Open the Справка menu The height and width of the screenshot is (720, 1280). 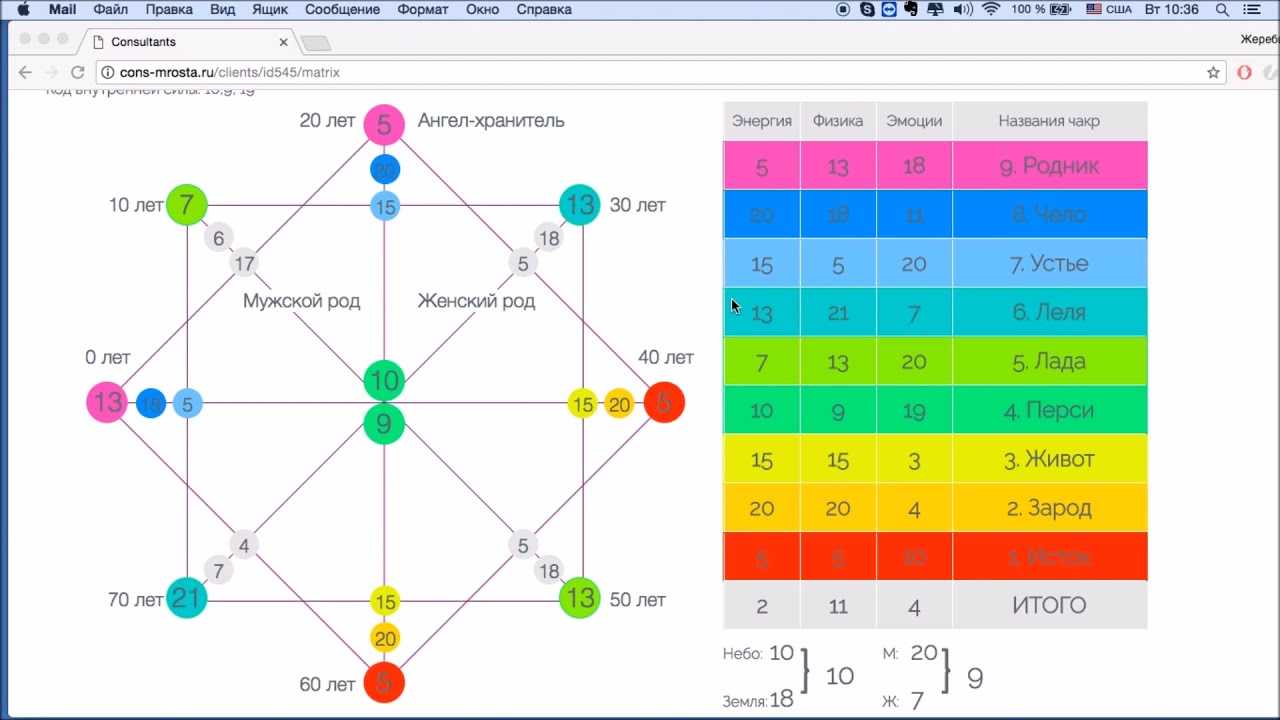[544, 9]
